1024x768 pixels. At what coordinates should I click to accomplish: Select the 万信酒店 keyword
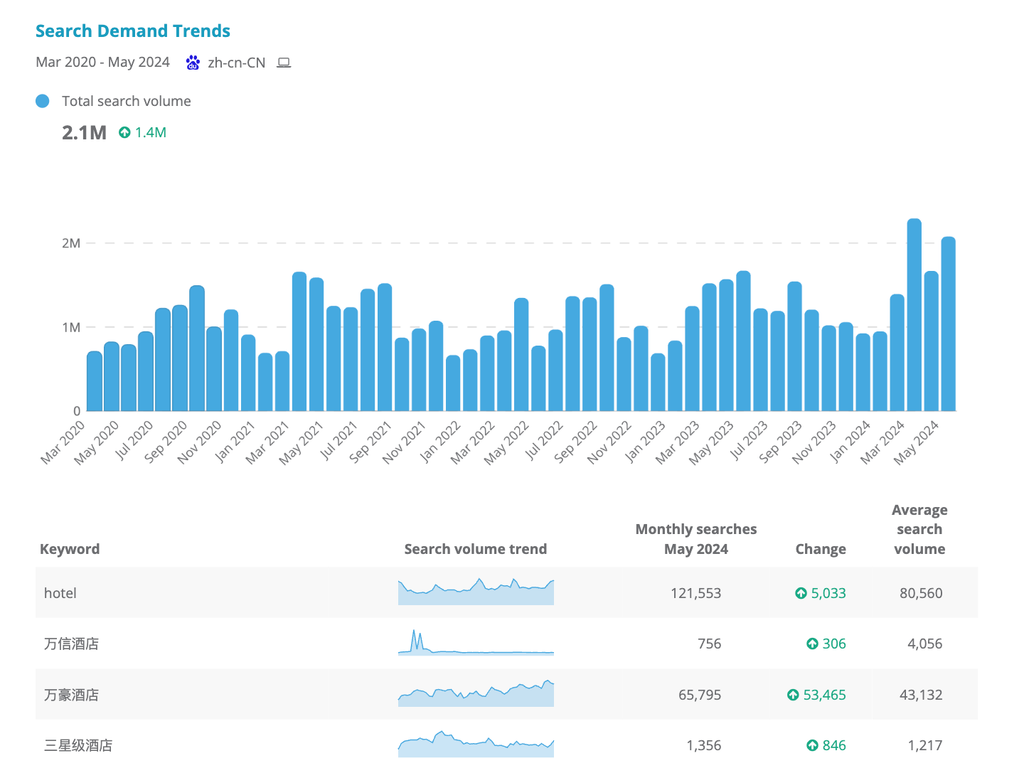coord(71,644)
